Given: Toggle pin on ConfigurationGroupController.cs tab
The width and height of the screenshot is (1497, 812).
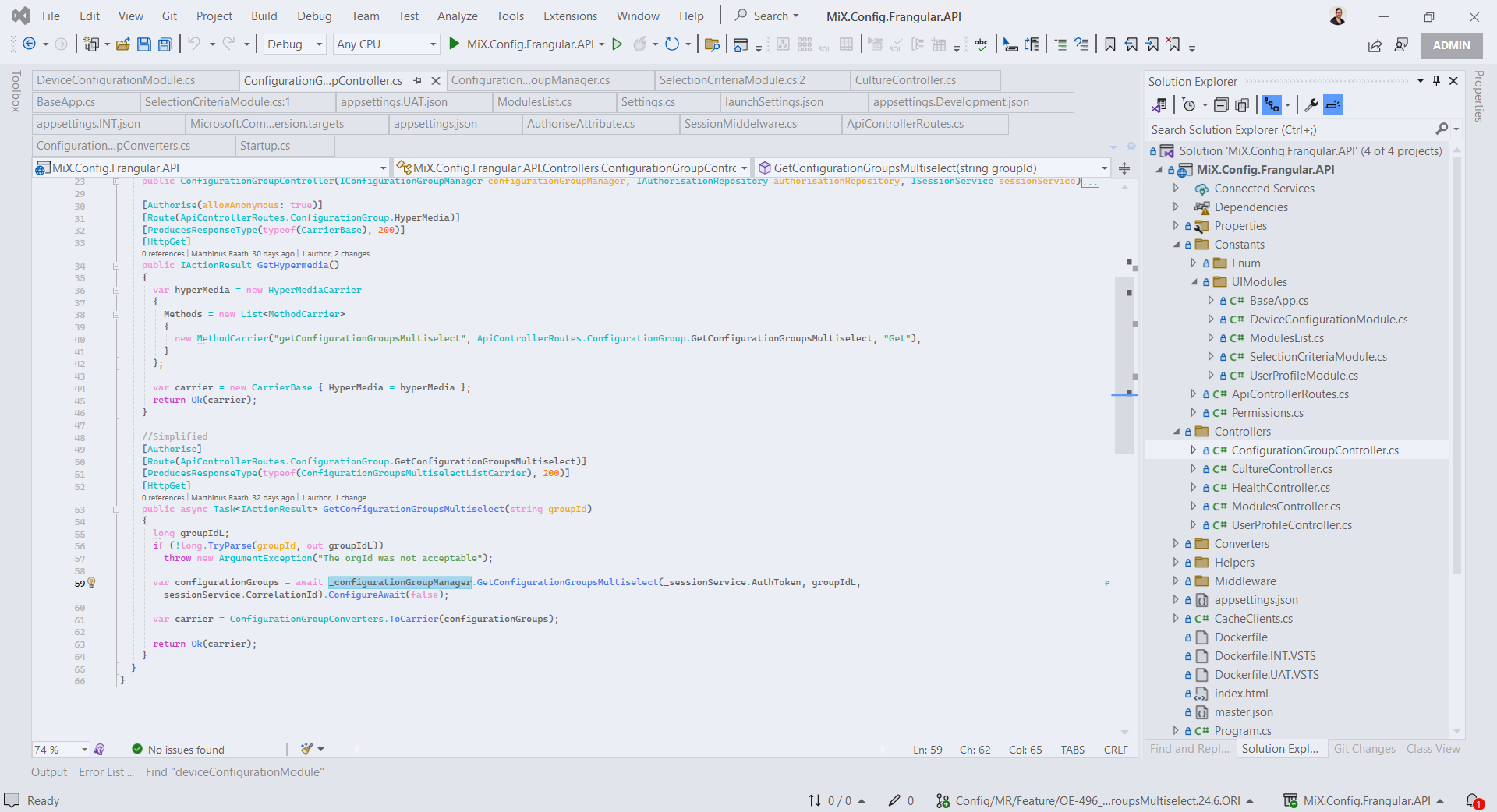Looking at the screenshot, I should point(417,80).
